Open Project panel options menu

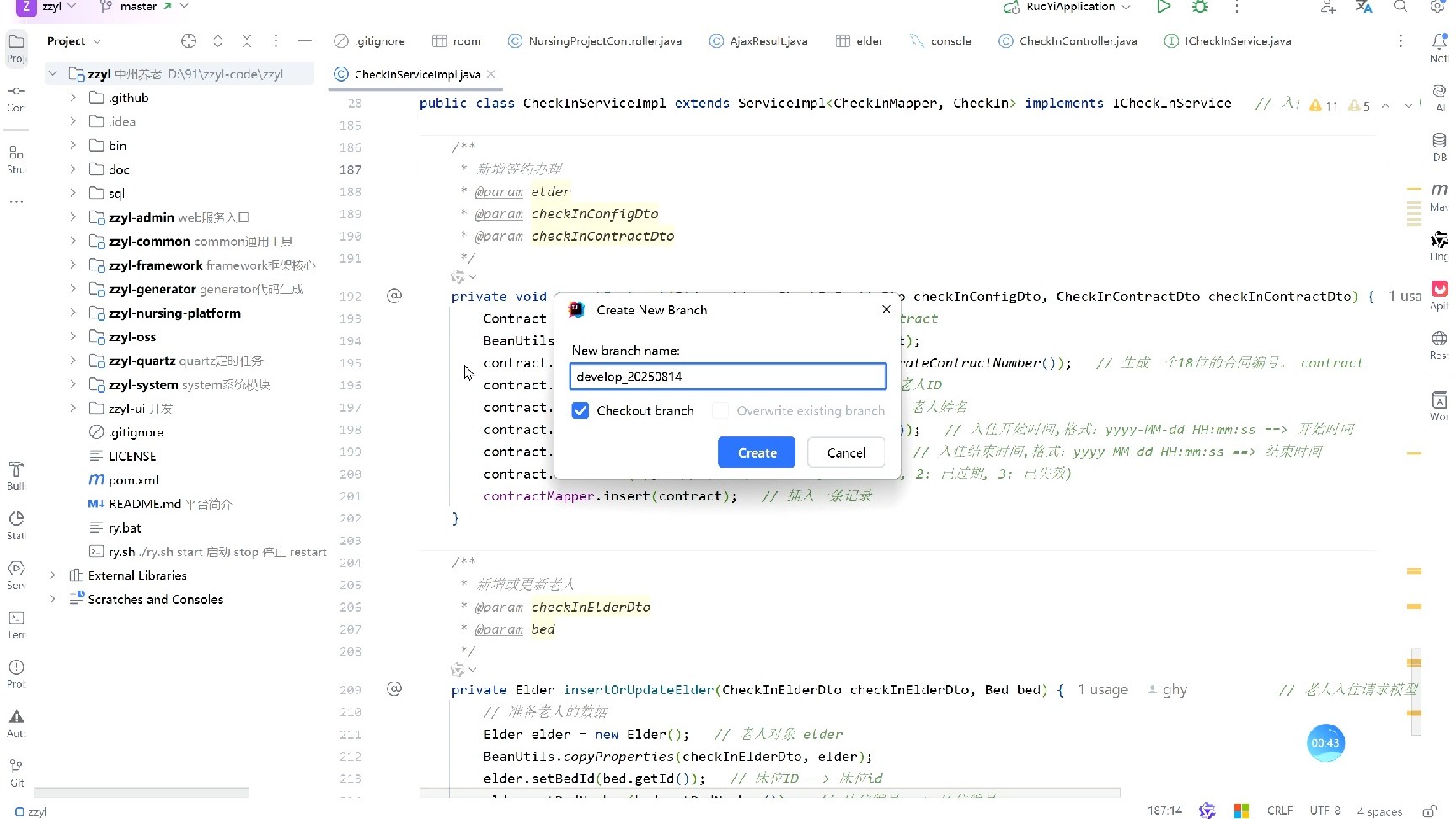276,41
